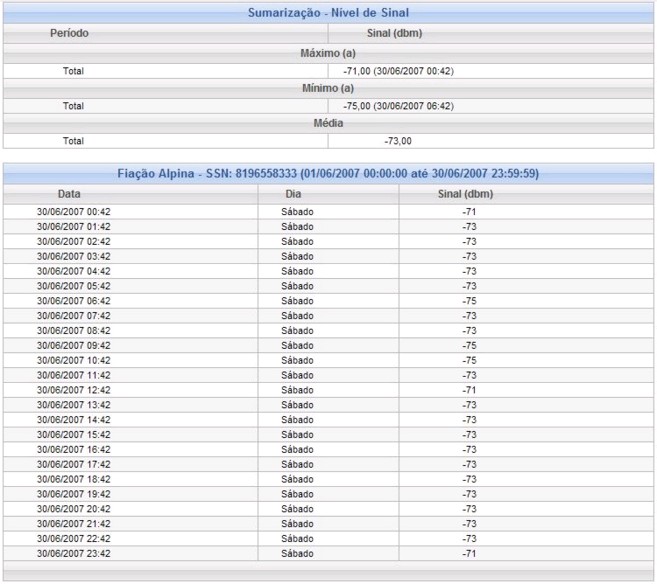Sort by the Dia column header
Screen dimensions: 657x584
[x=292, y=194]
